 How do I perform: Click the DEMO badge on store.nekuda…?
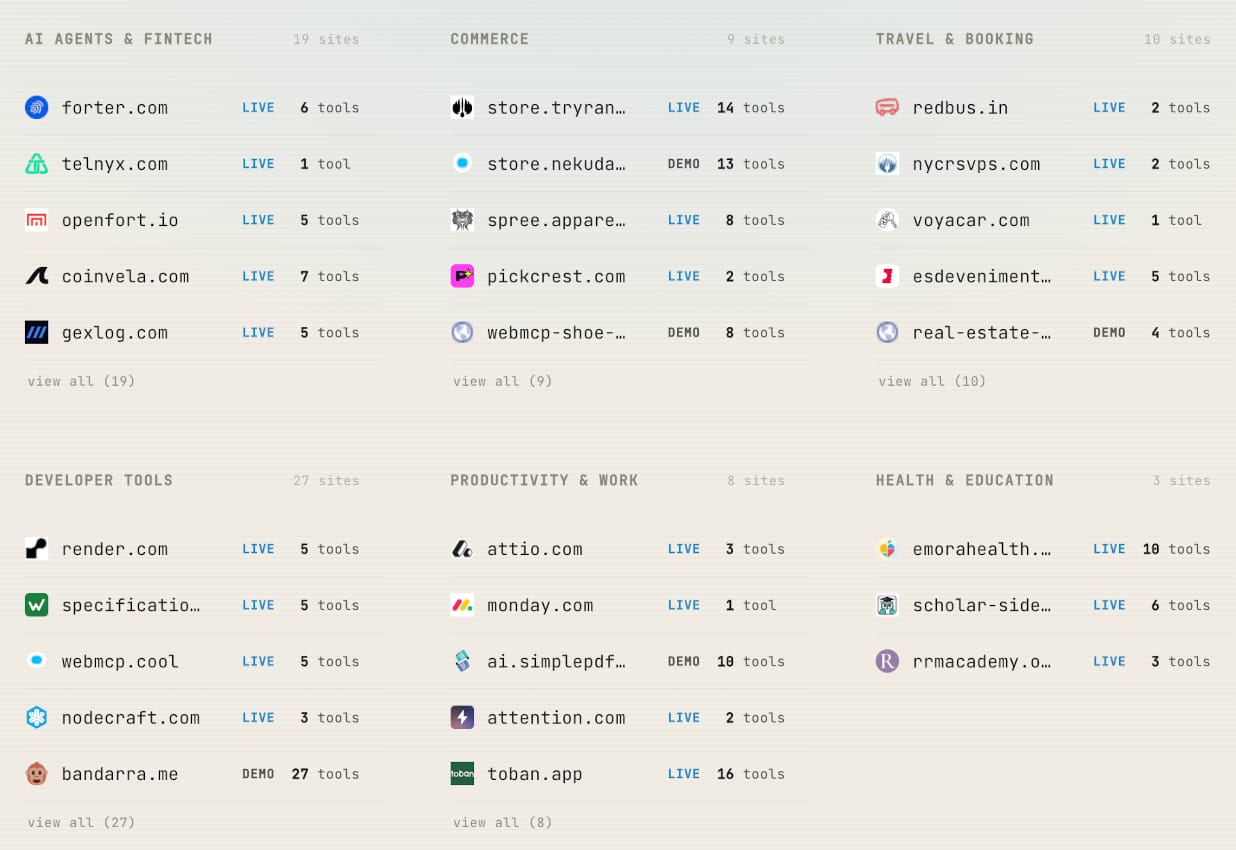pyautogui.click(x=684, y=164)
